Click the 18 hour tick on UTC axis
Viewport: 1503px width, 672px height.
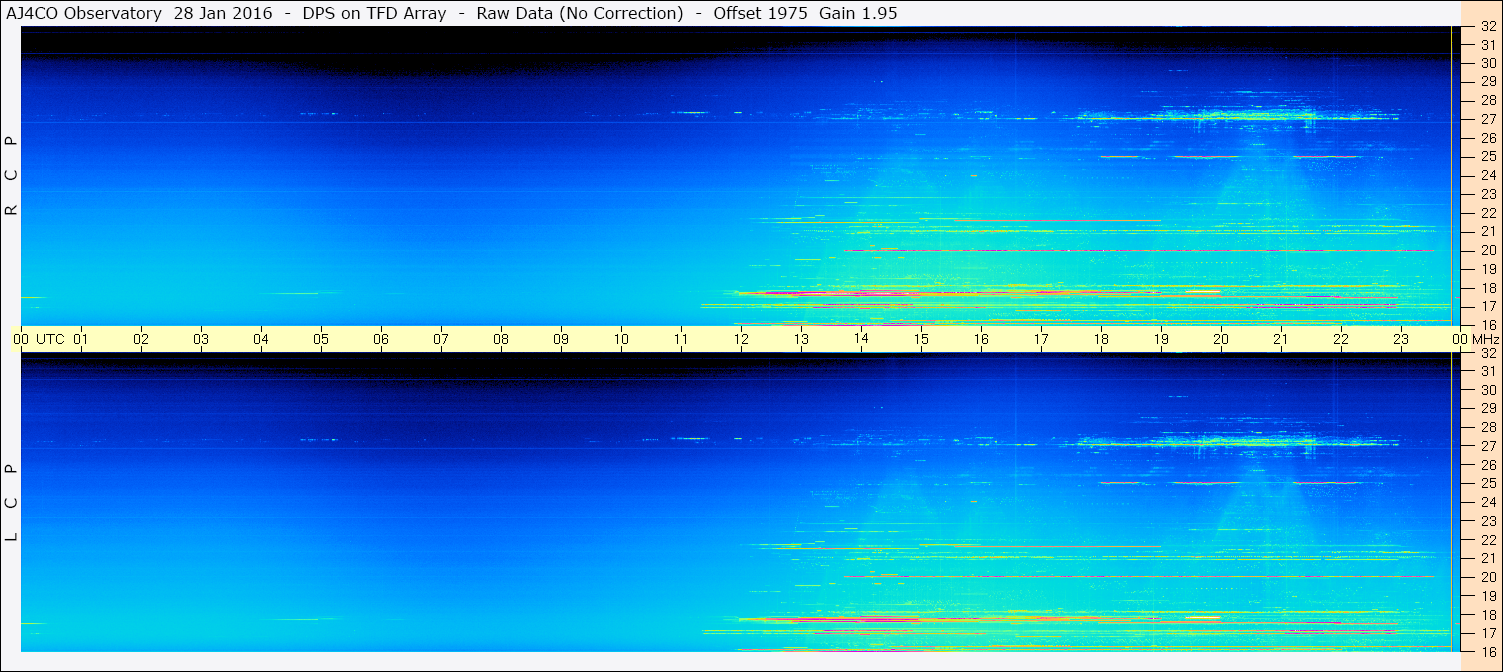(1101, 339)
